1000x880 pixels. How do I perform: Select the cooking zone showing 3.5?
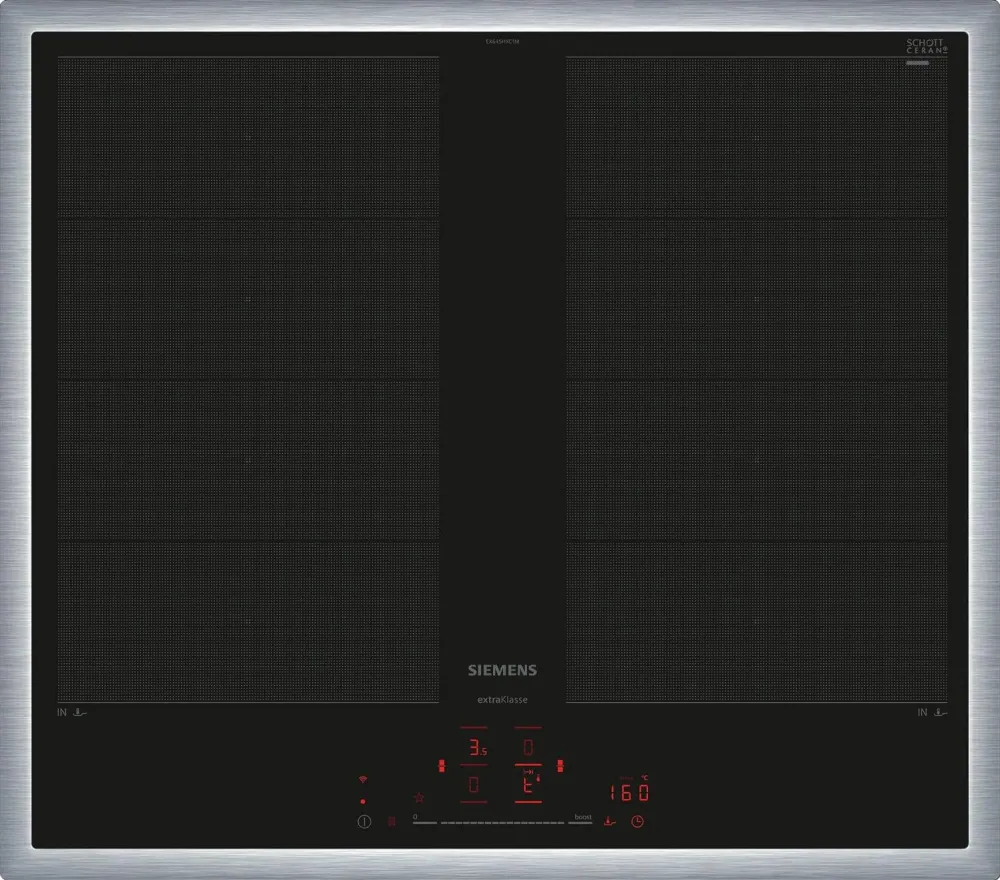point(478,747)
